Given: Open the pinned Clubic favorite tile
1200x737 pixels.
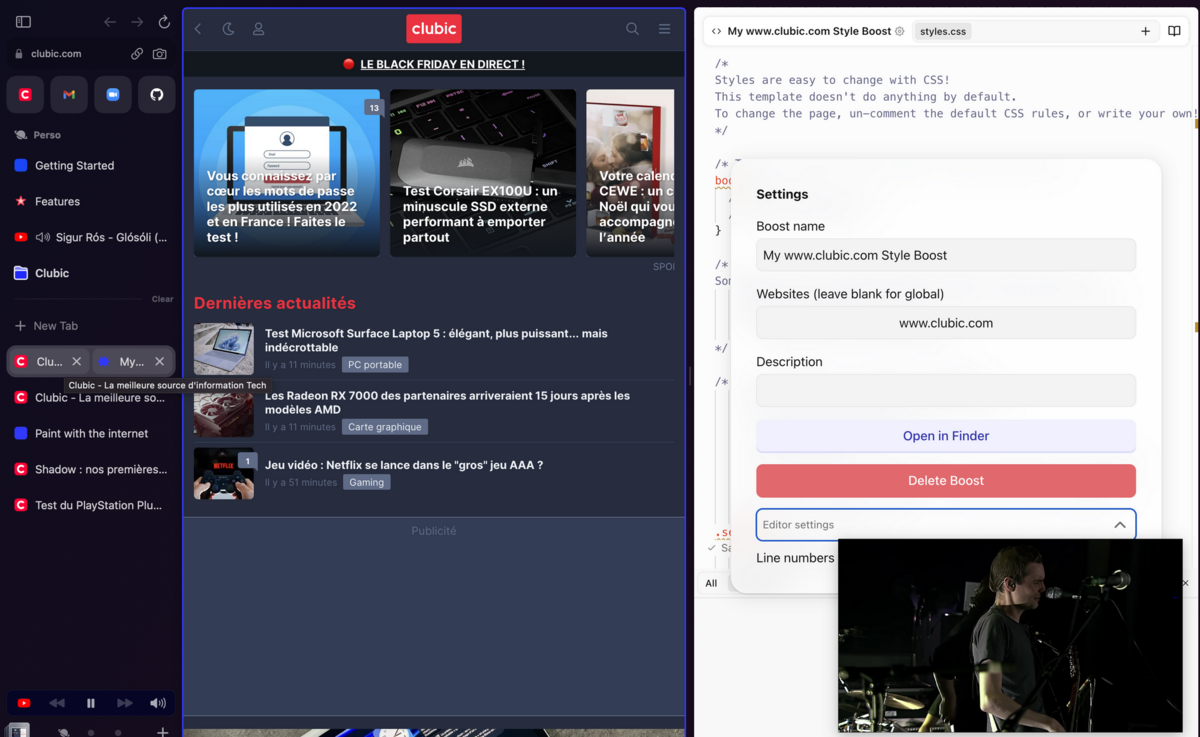Looking at the screenshot, I should tap(25, 94).
